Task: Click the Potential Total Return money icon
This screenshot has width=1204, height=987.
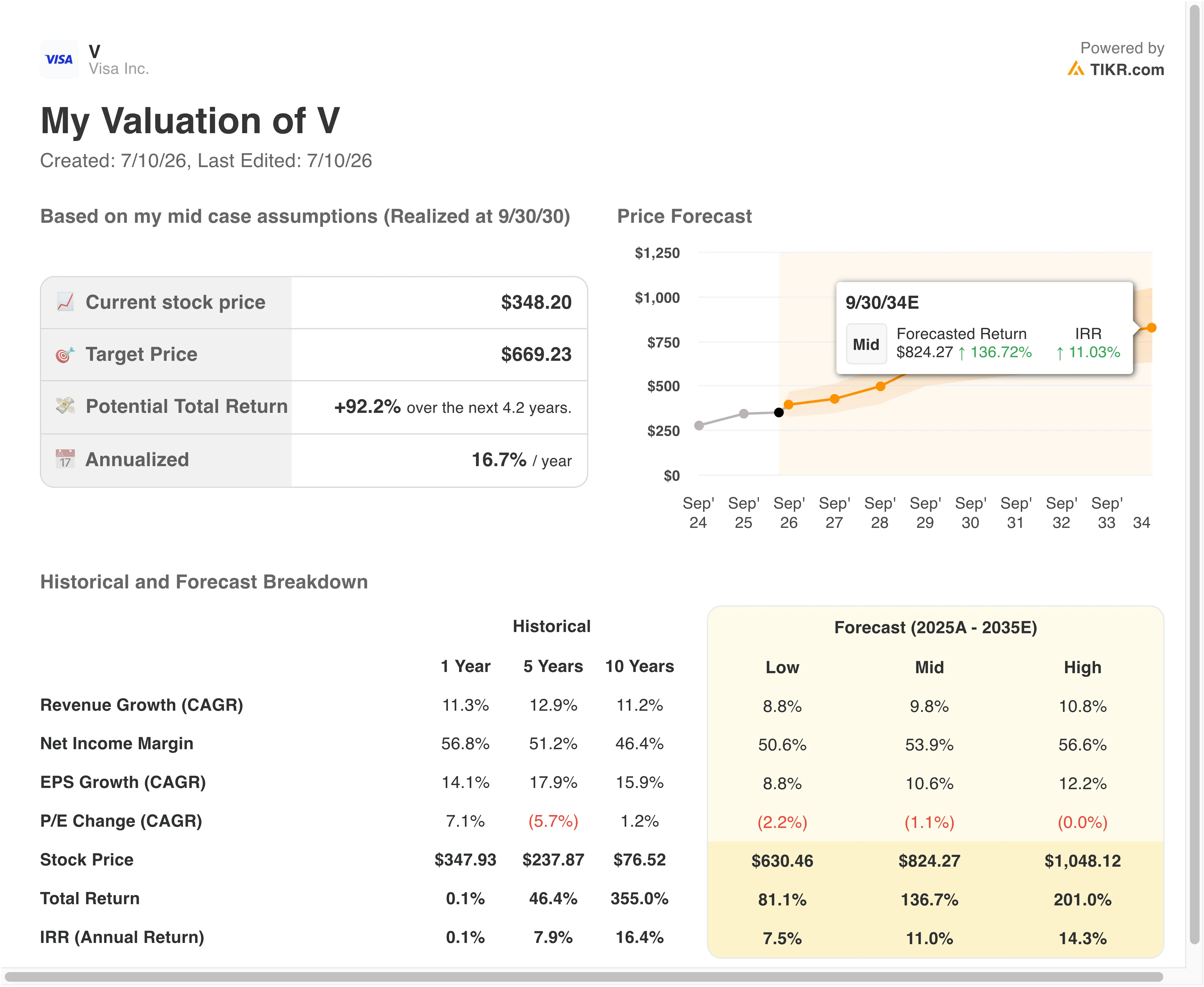Action: 65,406
